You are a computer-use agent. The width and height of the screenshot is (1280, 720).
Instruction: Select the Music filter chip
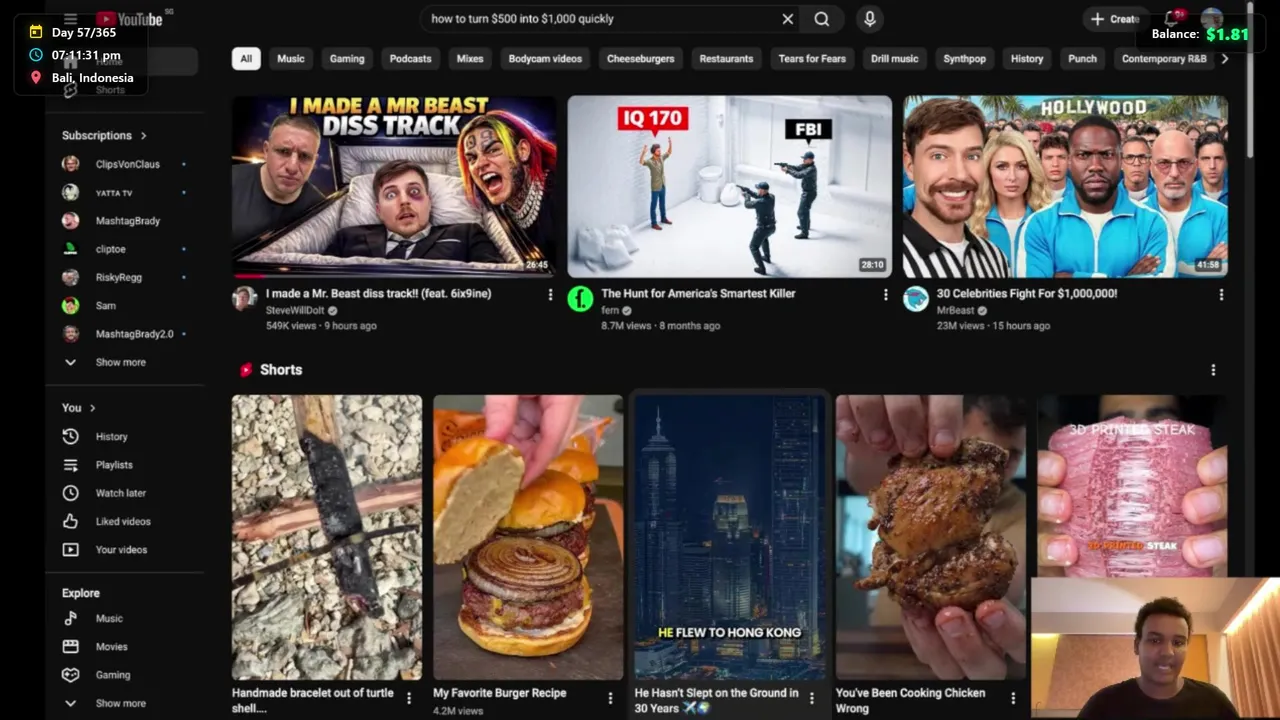[291, 59]
